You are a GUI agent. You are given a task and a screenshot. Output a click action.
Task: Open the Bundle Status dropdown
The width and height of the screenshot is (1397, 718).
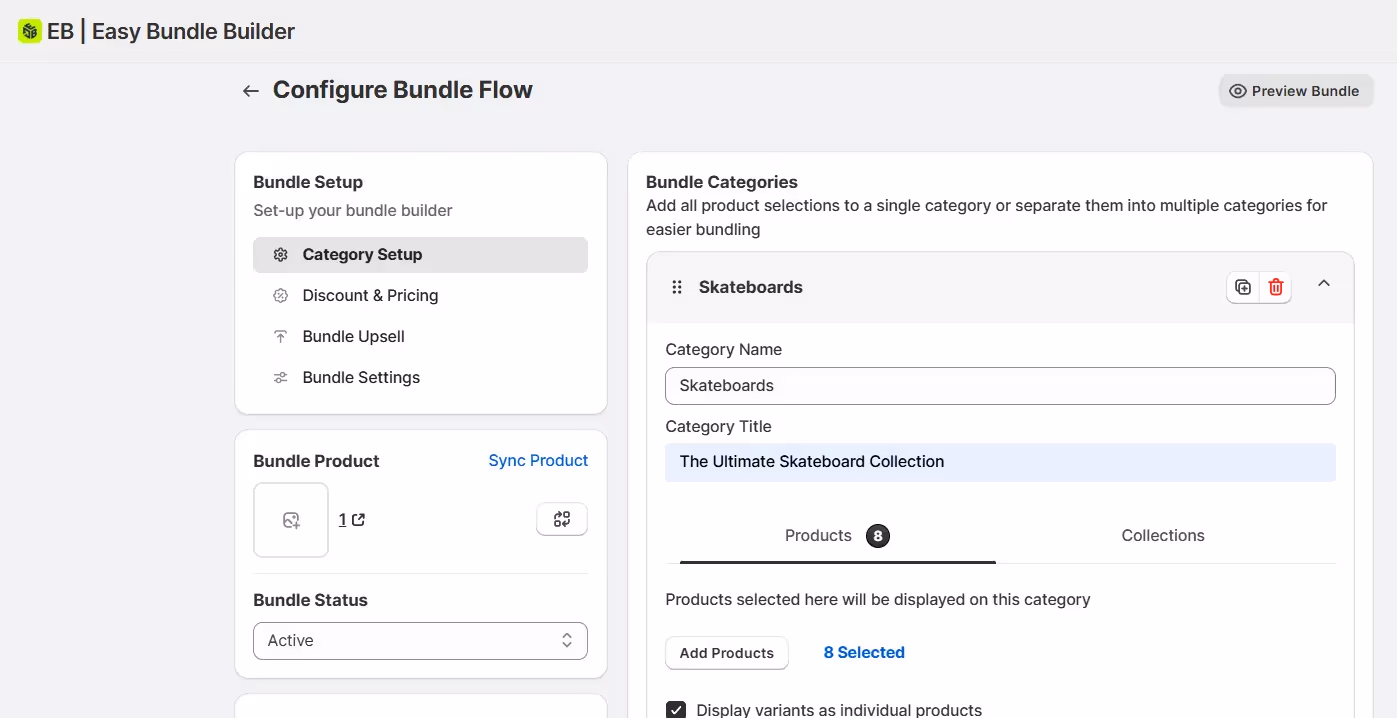pos(420,640)
